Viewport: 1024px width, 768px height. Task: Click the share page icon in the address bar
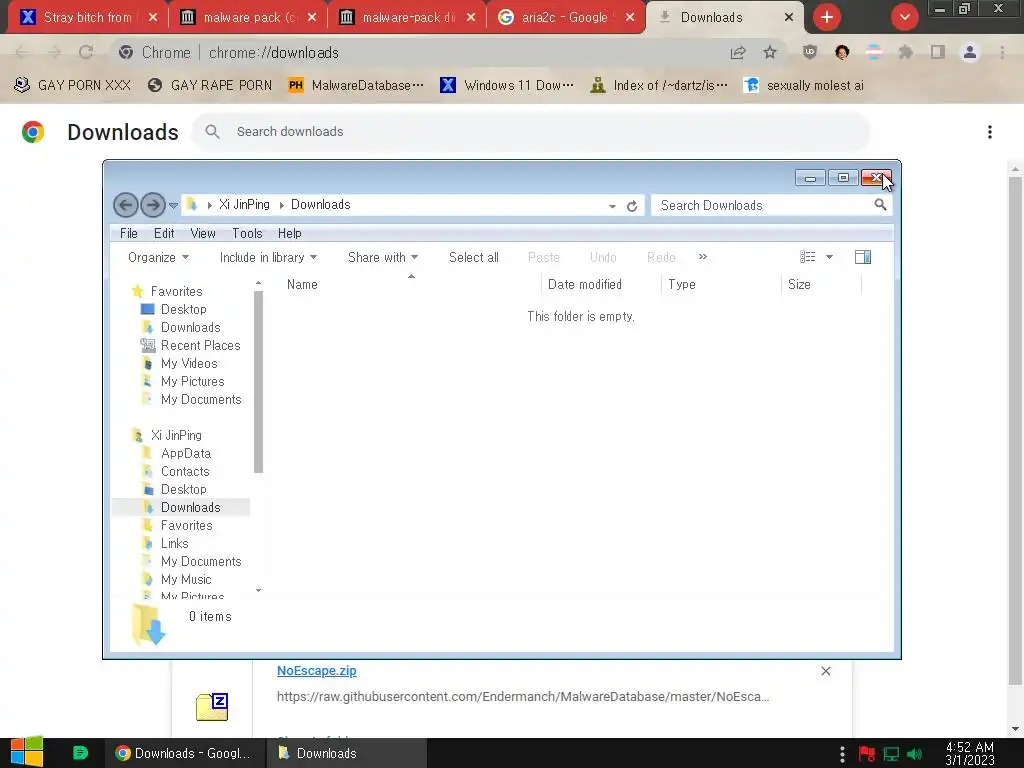pos(738,52)
